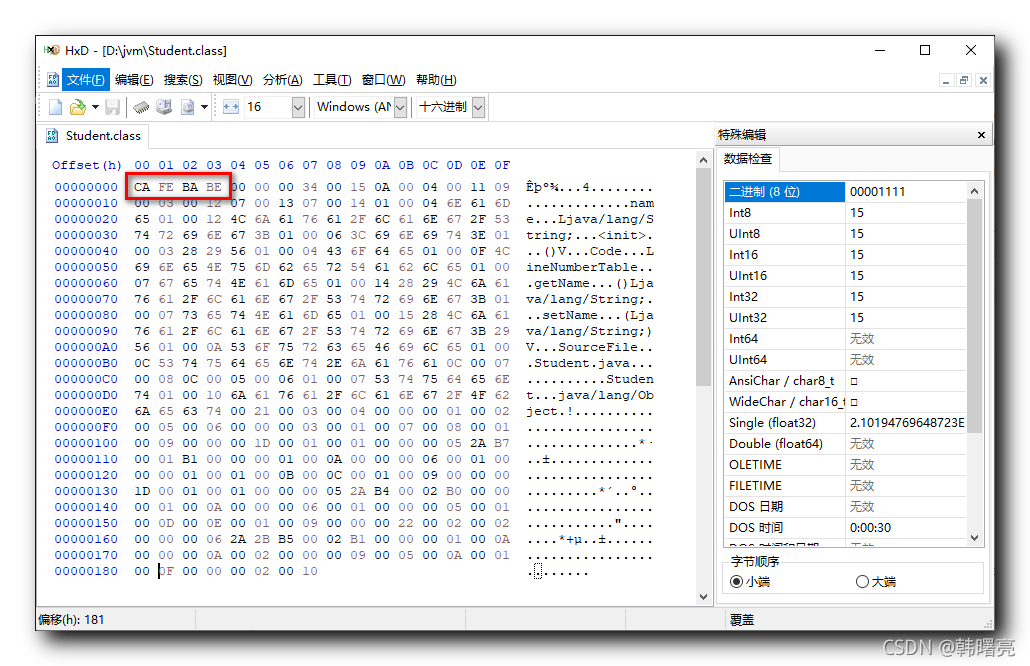This screenshot has height=666, width=1030.
Task: Minimize the HxD main window
Action: tap(880, 51)
